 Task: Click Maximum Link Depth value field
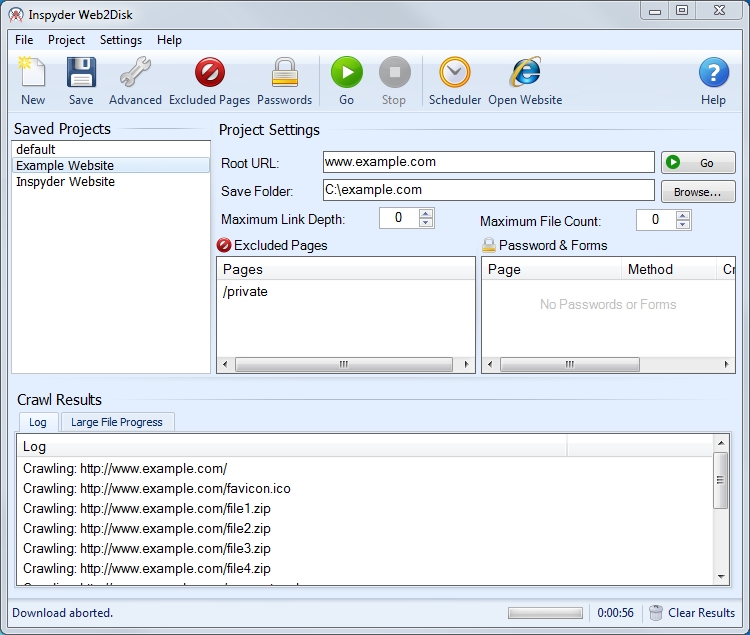click(x=398, y=218)
